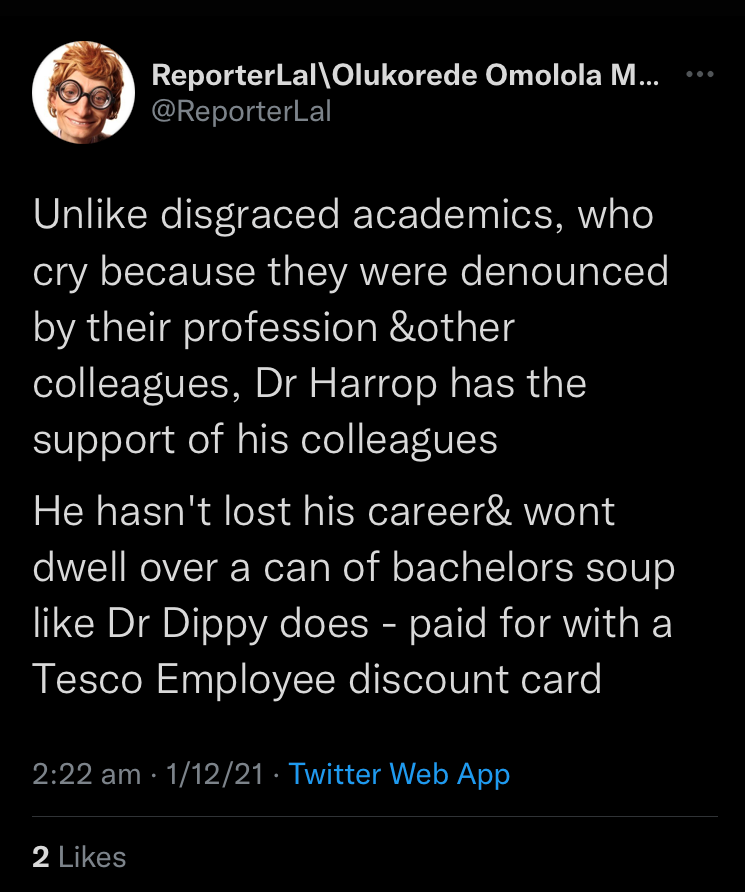Click the word Likes below the tweet
Image resolution: width=745 pixels, height=892 pixels.
pos(93,857)
